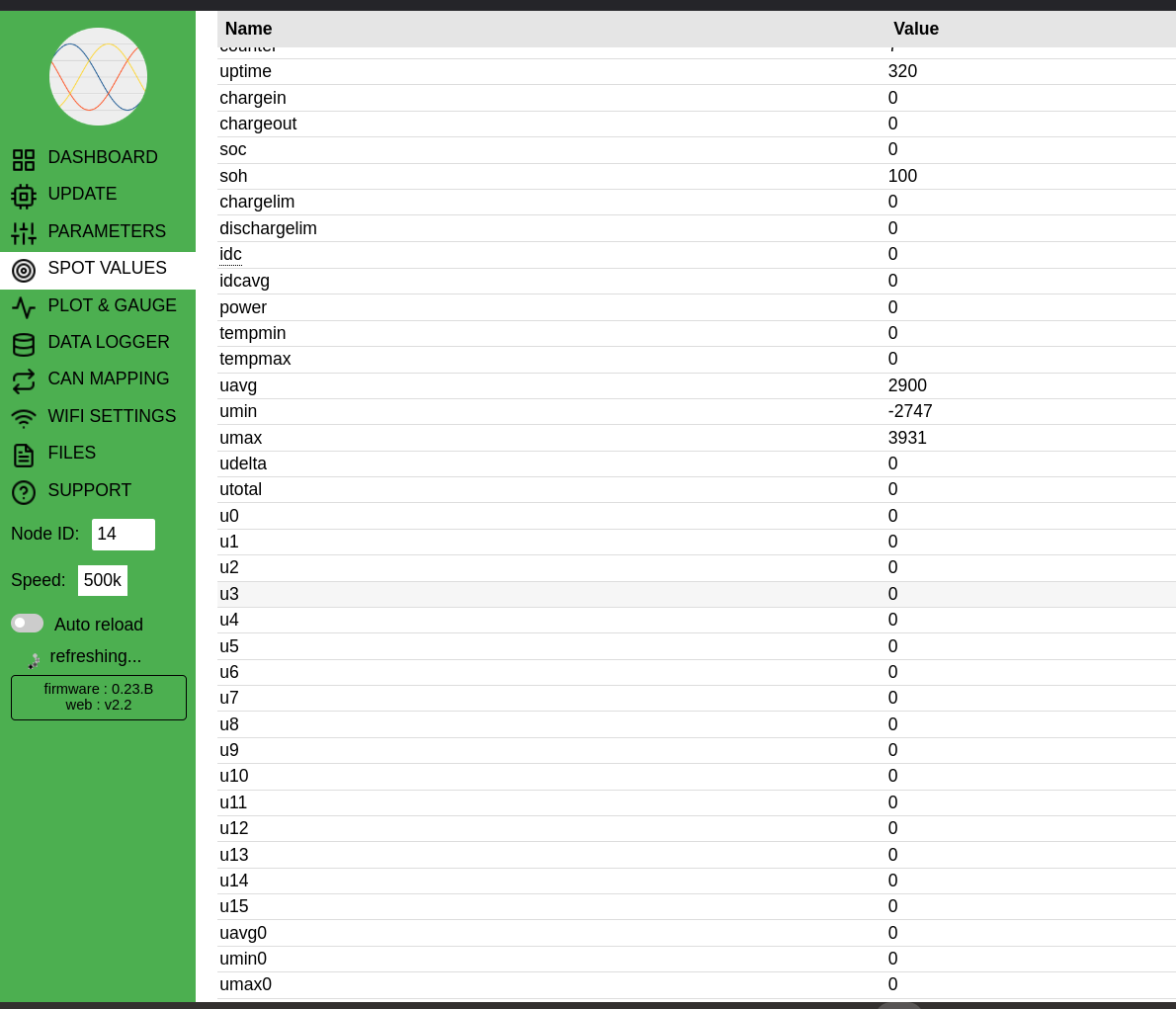Image resolution: width=1176 pixels, height=1009 pixels.
Task: Click the Parameters sliders icon
Action: coord(24,233)
